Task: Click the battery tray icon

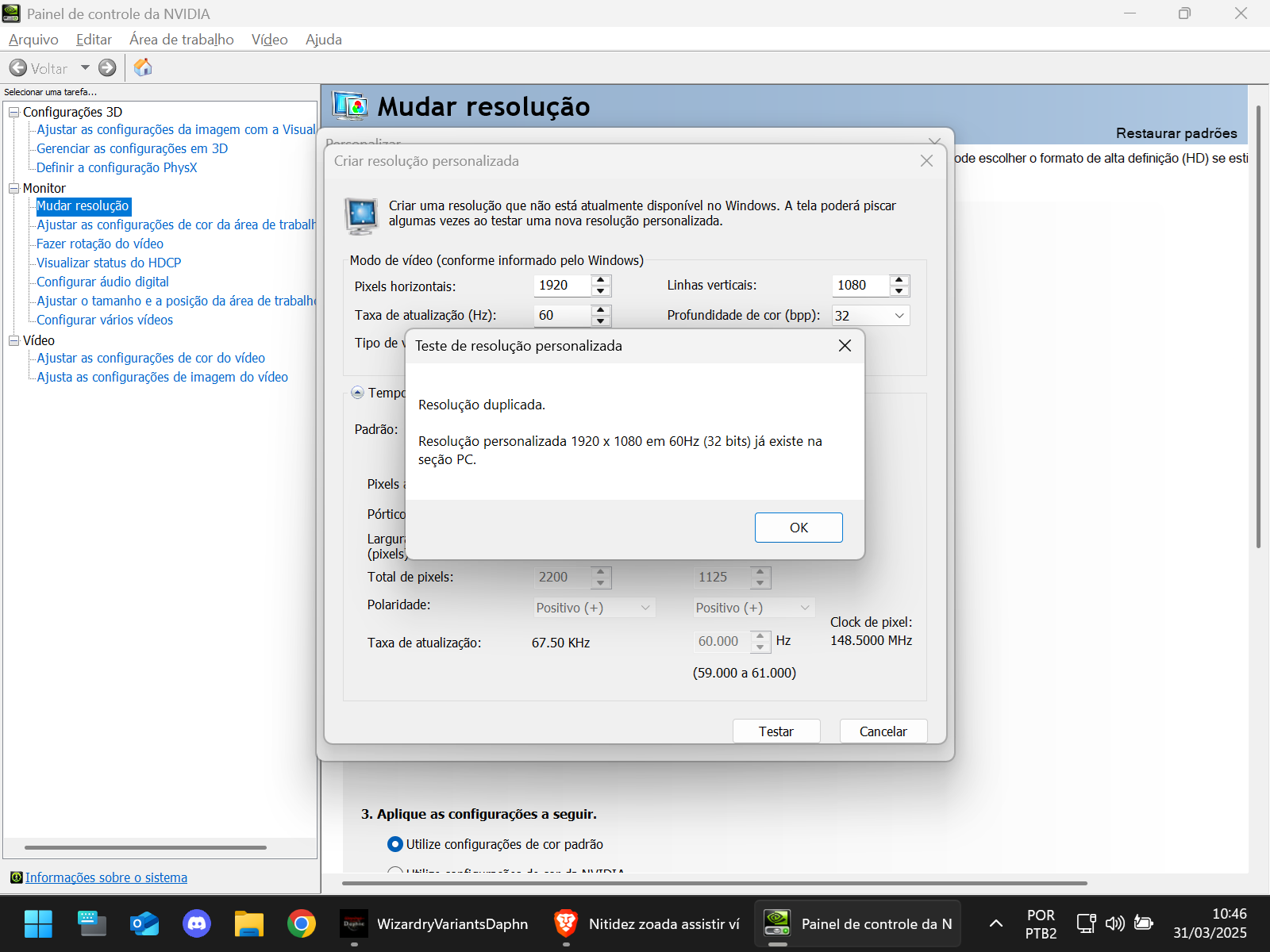Action: coord(1144,923)
